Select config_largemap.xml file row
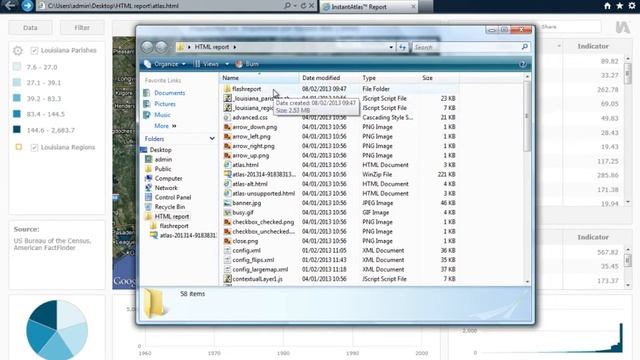The width and height of the screenshot is (640, 360). coord(340,270)
